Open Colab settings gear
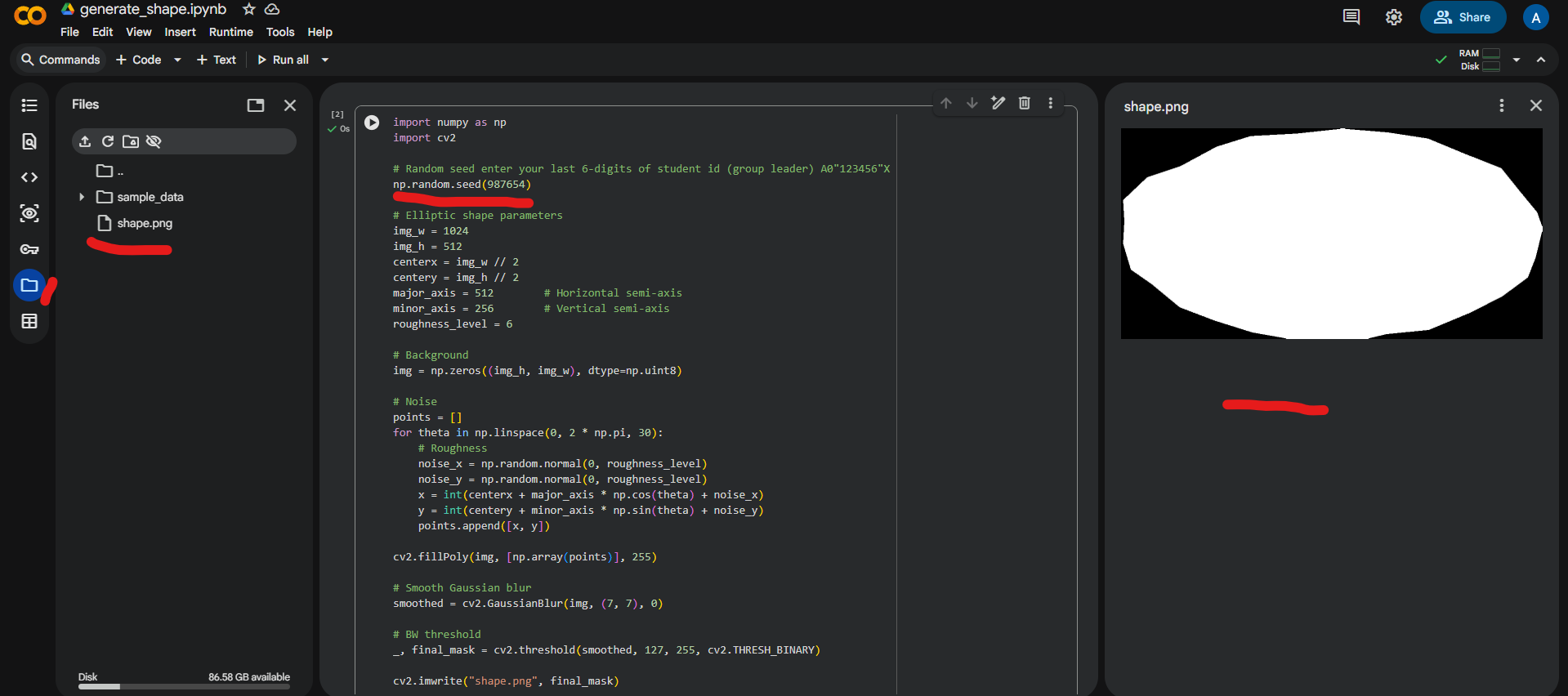Viewport: 1568px width, 696px height. tap(1394, 17)
